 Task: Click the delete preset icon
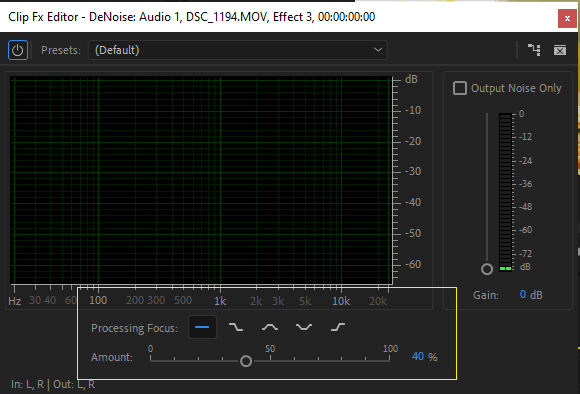560,50
